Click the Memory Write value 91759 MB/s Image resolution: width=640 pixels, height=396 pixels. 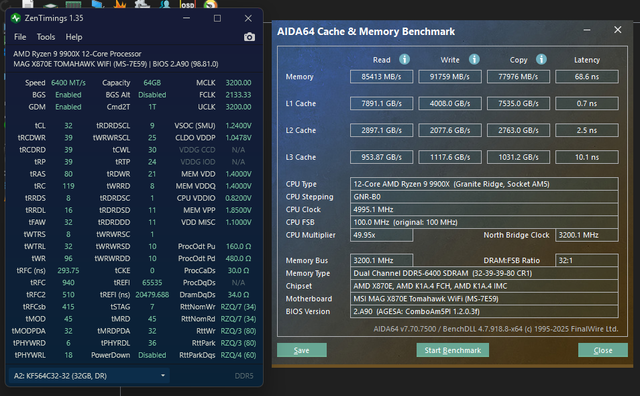point(450,77)
